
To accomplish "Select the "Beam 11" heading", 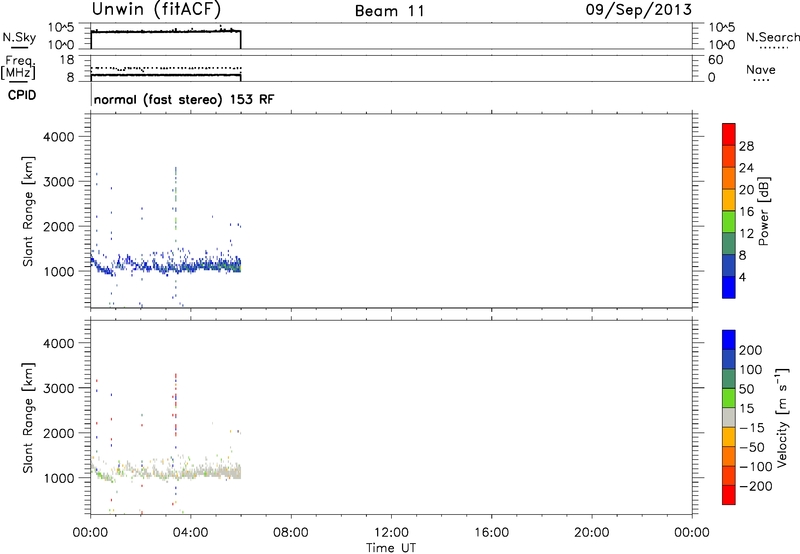I will click(x=389, y=11).
